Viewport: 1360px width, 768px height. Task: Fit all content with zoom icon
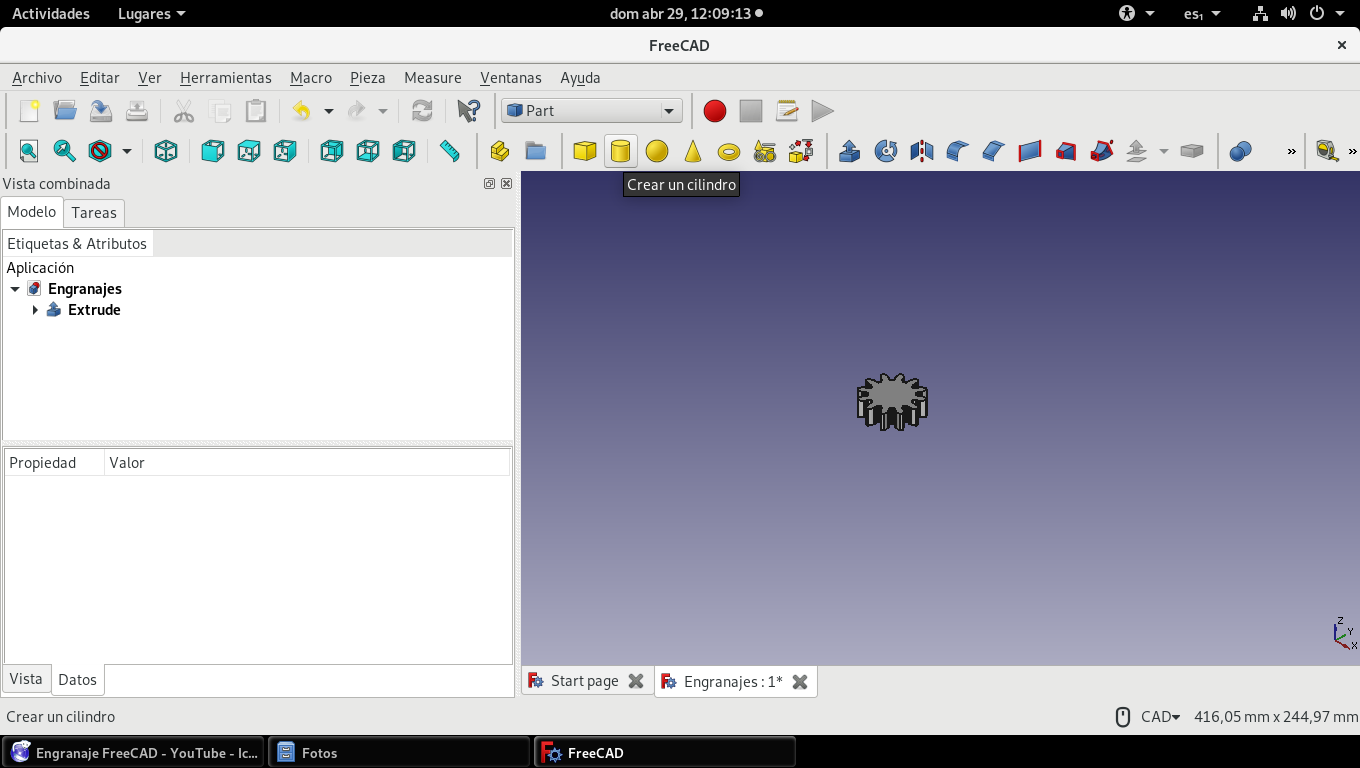tap(29, 151)
